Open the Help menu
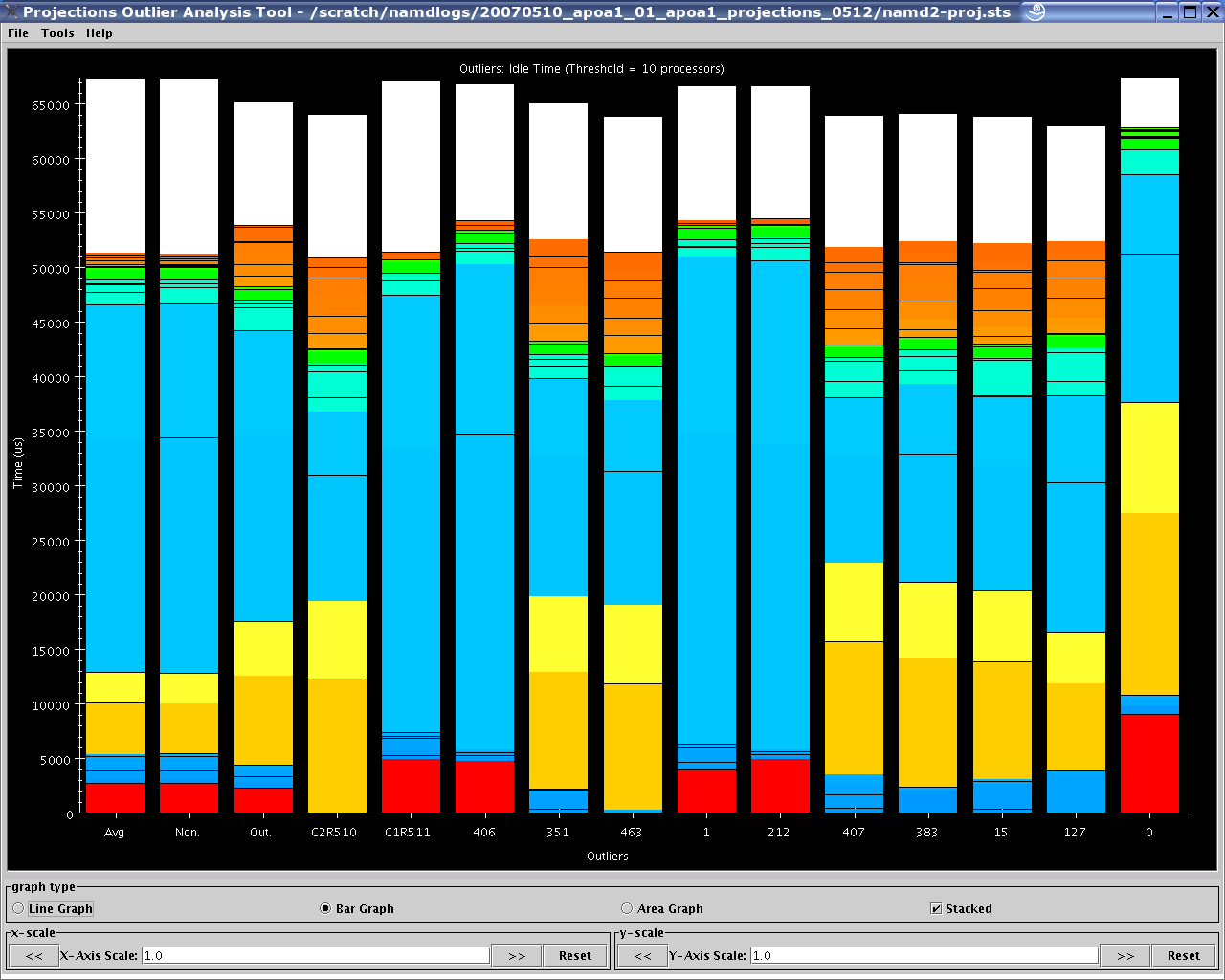The width and height of the screenshot is (1225, 980). [99, 33]
